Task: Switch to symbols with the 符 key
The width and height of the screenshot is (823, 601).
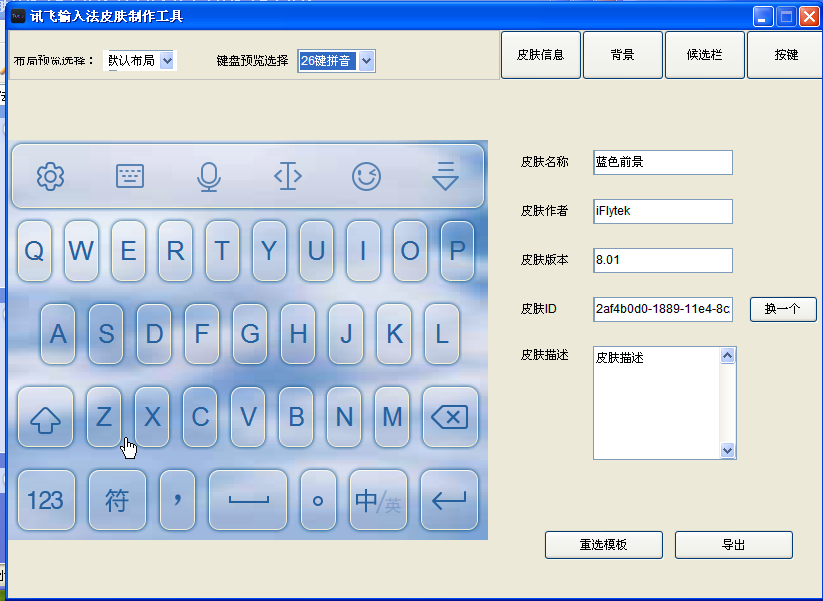Action: coord(118,500)
